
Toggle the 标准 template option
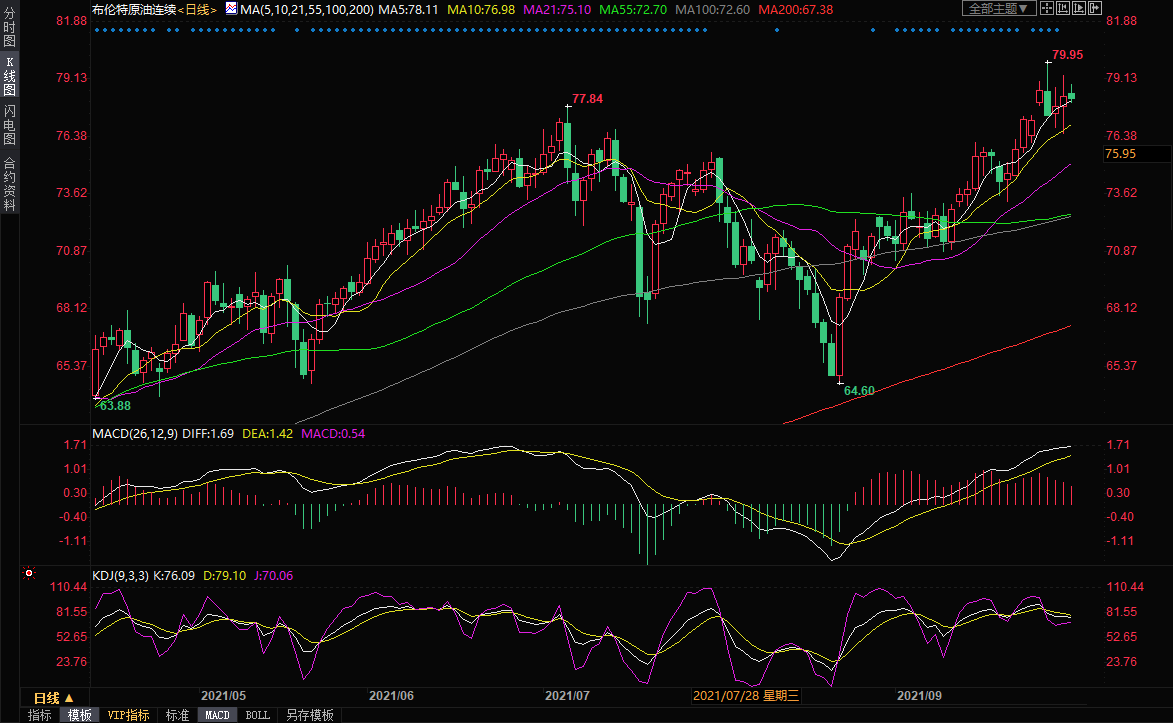(177, 715)
